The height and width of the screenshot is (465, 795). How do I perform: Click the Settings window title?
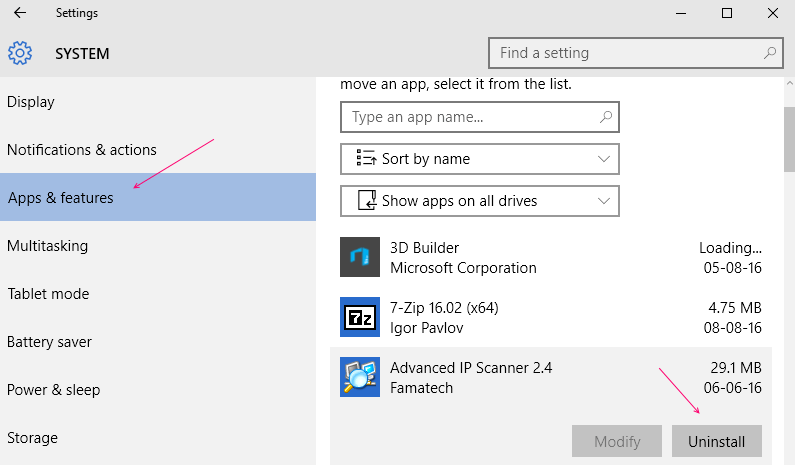[x=77, y=13]
